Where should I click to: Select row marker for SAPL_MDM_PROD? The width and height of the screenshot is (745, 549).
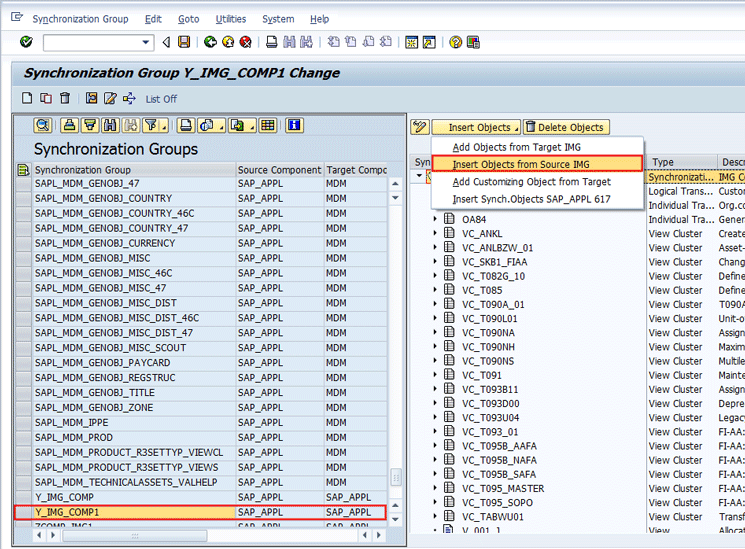pos(23,438)
